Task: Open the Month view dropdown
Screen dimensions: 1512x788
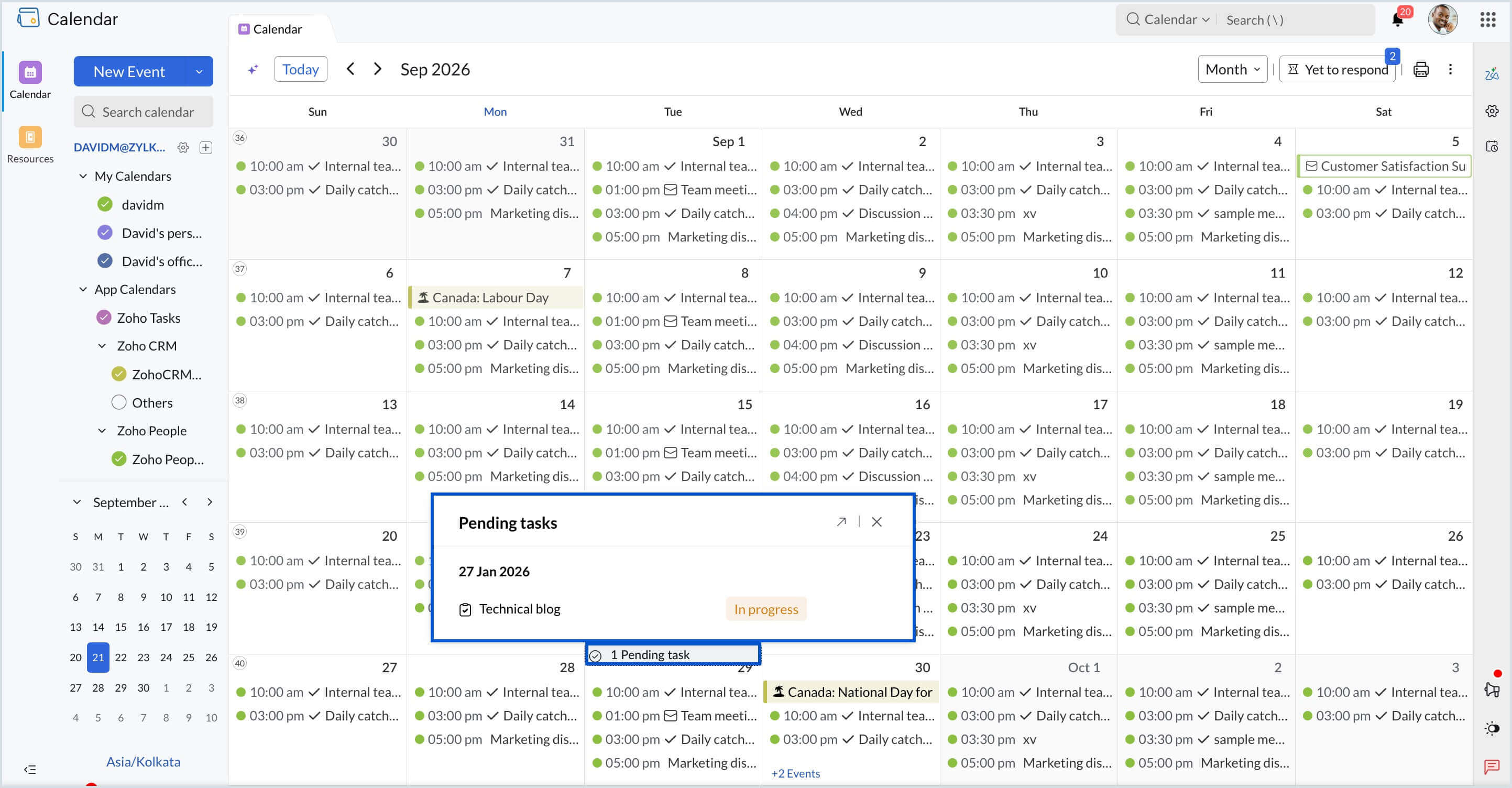Action: (x=1232, y=69)
